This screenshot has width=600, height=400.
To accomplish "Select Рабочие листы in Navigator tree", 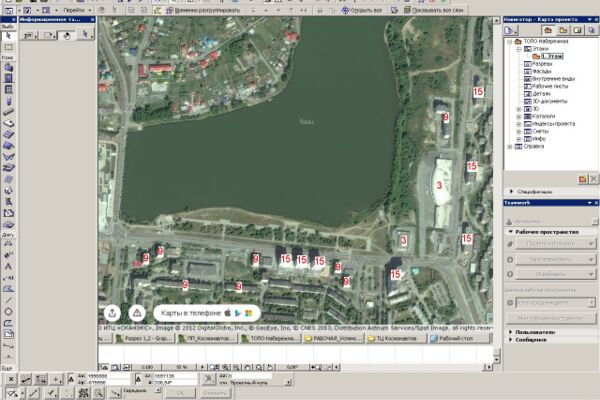I will click(x=550, y=87).
